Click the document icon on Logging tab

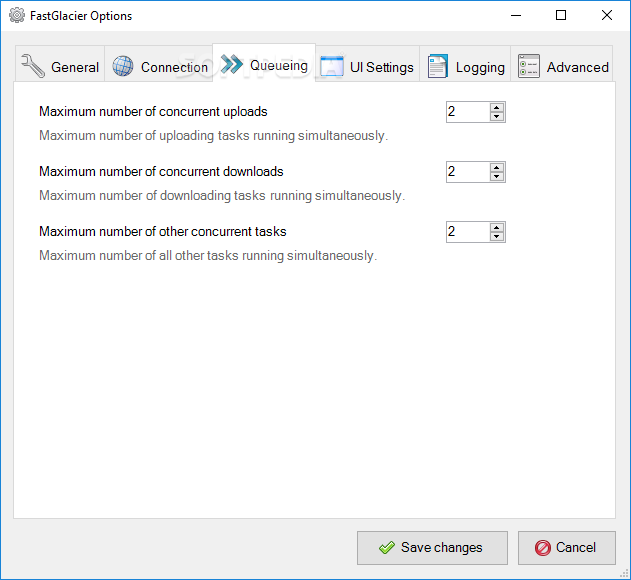[437, 66]
